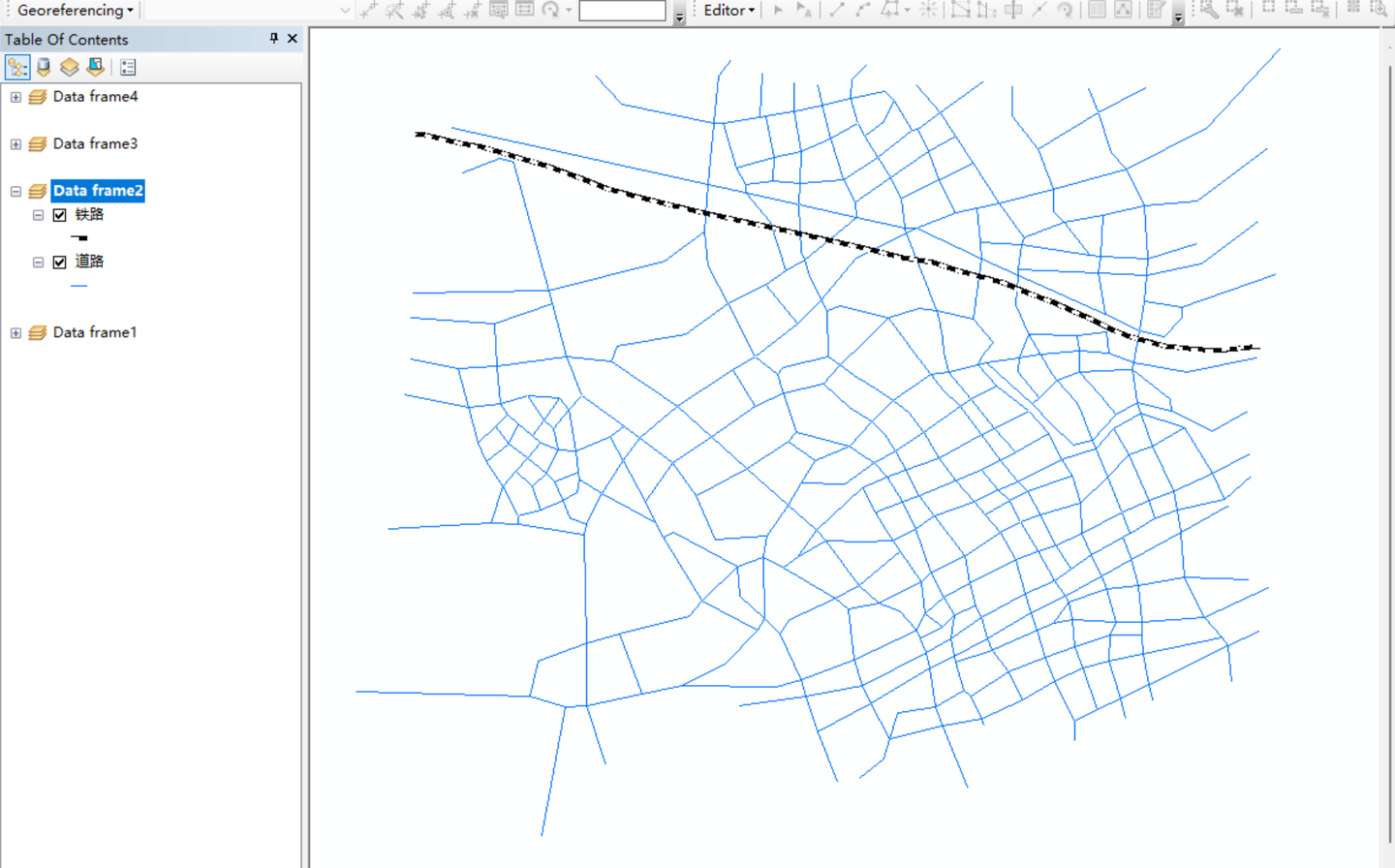The width and height of the screenshot is (1395, 868).
Task: Switch to List By Source view
Action: (43, 66)
